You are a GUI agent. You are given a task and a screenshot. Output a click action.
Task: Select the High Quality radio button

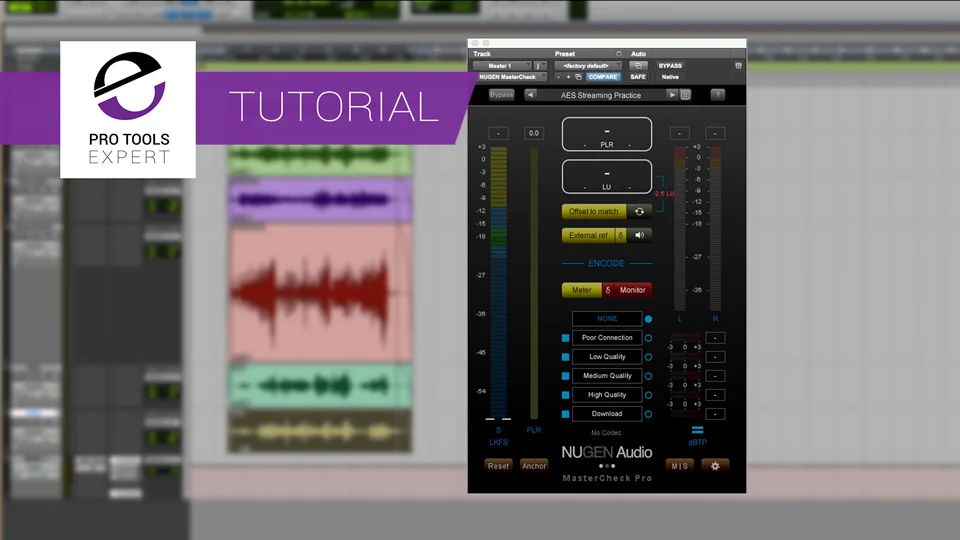tap(648, 395)
